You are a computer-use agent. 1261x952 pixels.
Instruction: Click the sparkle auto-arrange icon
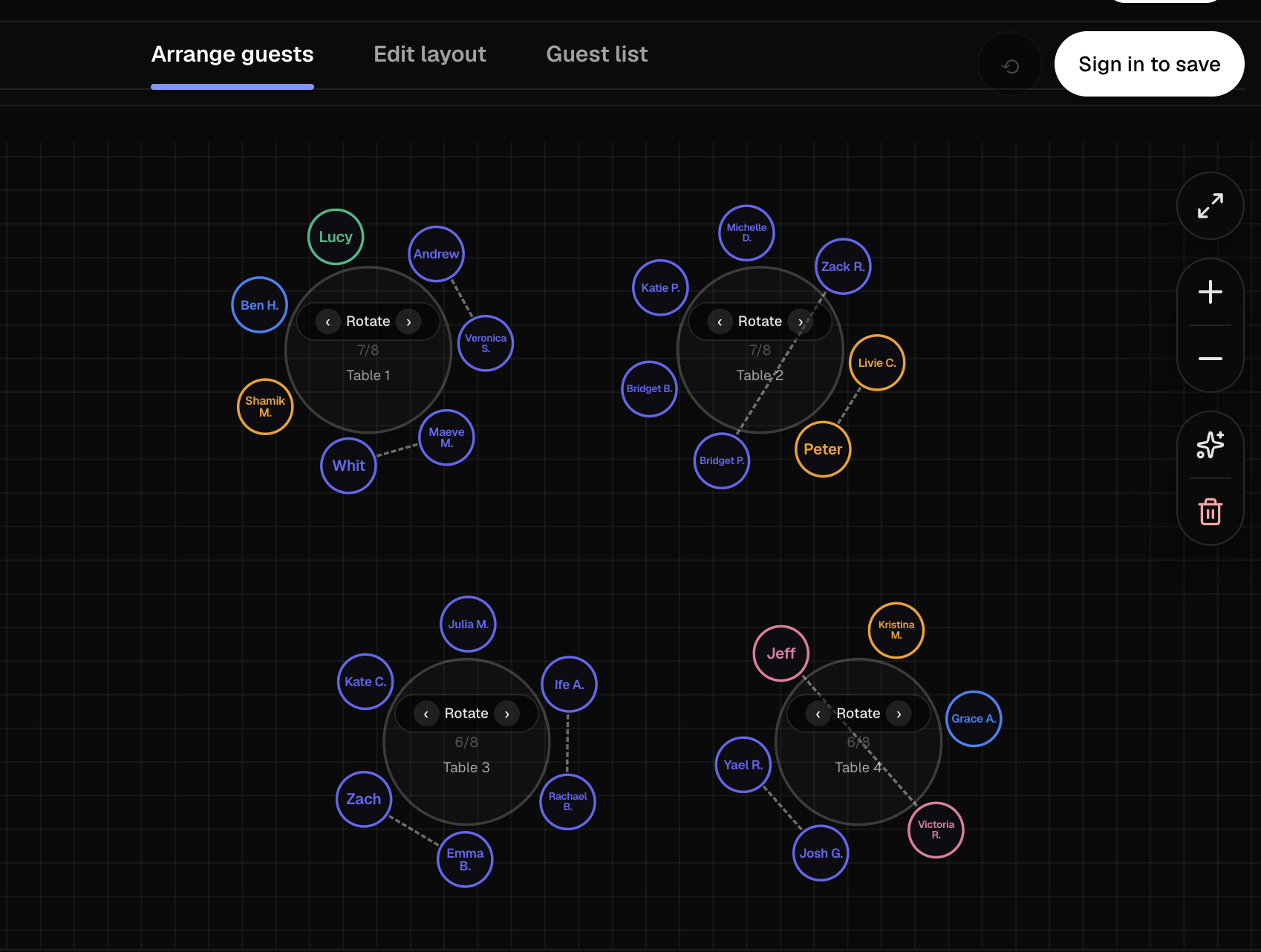[1211, 445]
